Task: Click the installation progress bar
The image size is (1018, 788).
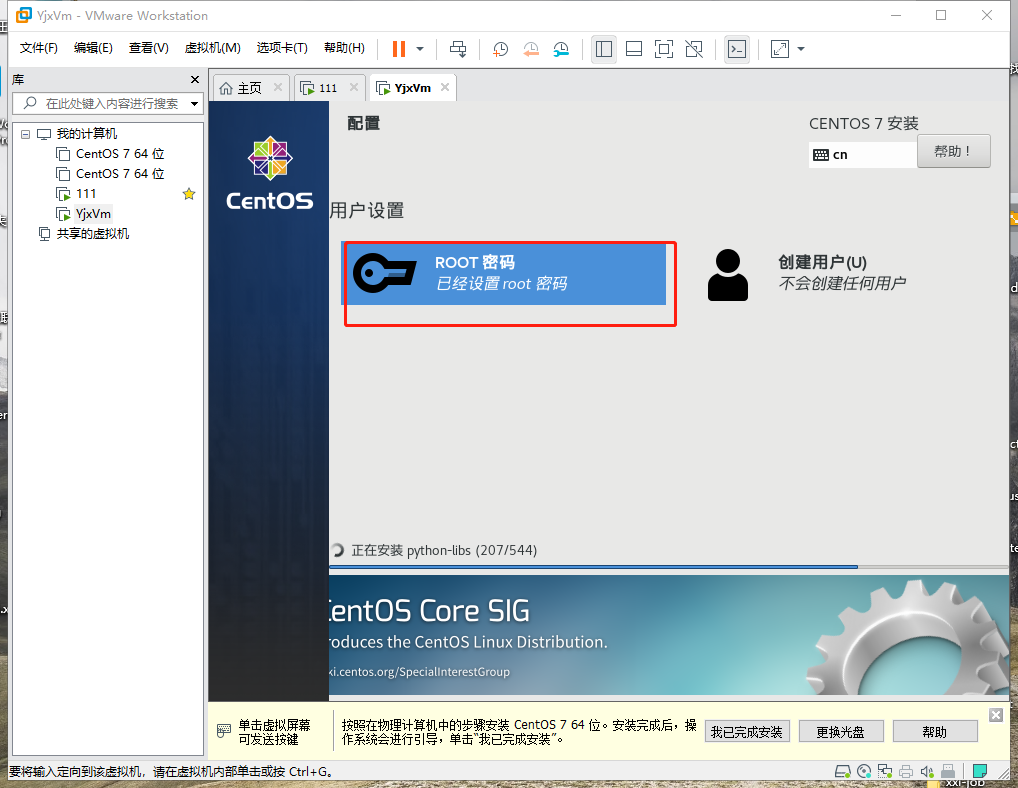Action: click(x=669, y=567)
